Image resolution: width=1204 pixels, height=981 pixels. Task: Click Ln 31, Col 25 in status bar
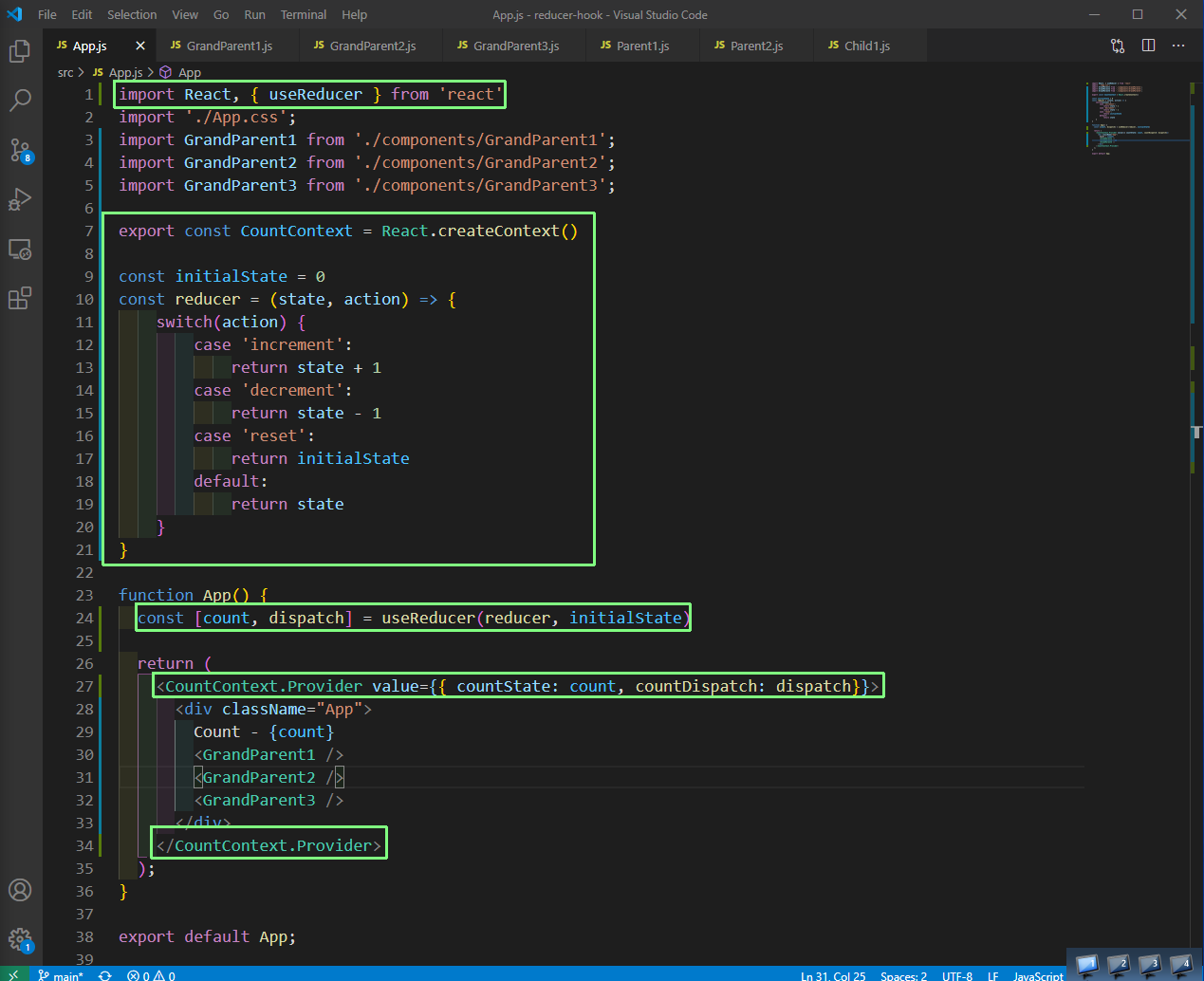pos(833,975)
